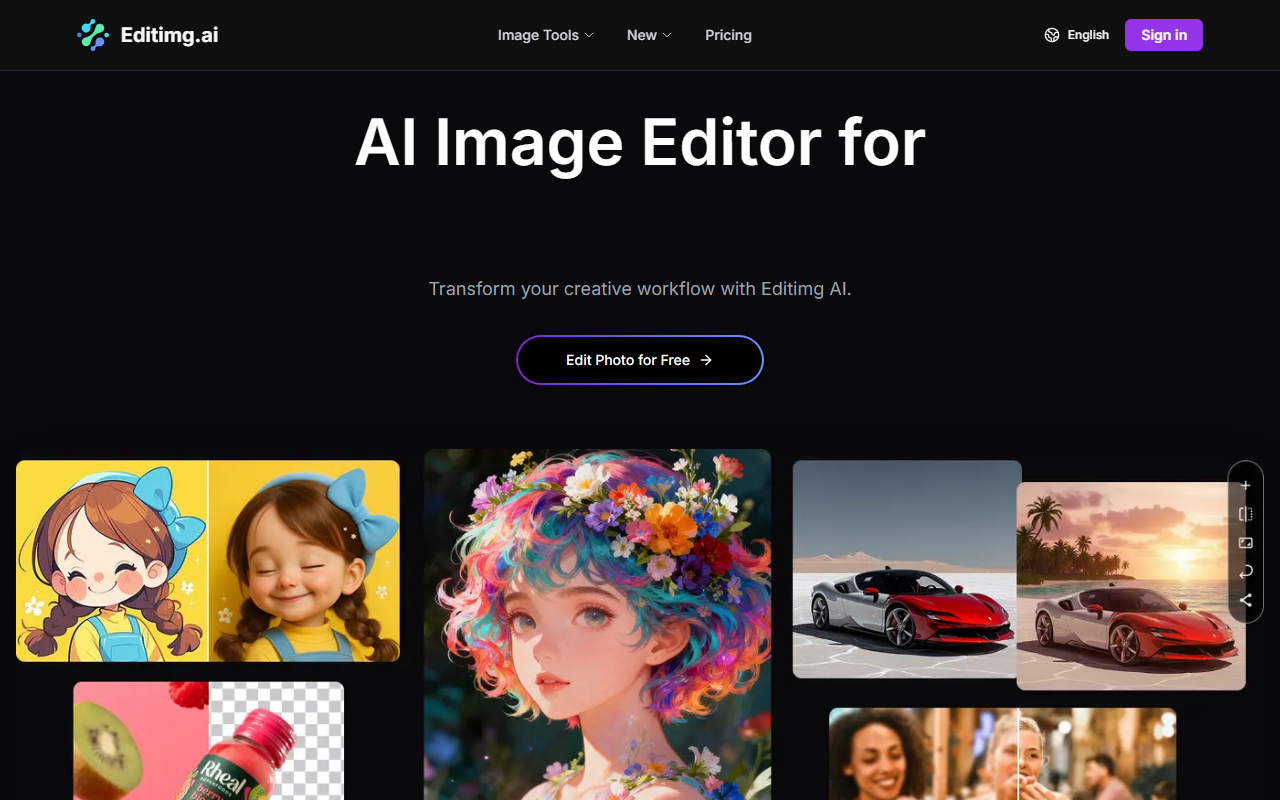Go to the Pricing page

coord(728,35)
